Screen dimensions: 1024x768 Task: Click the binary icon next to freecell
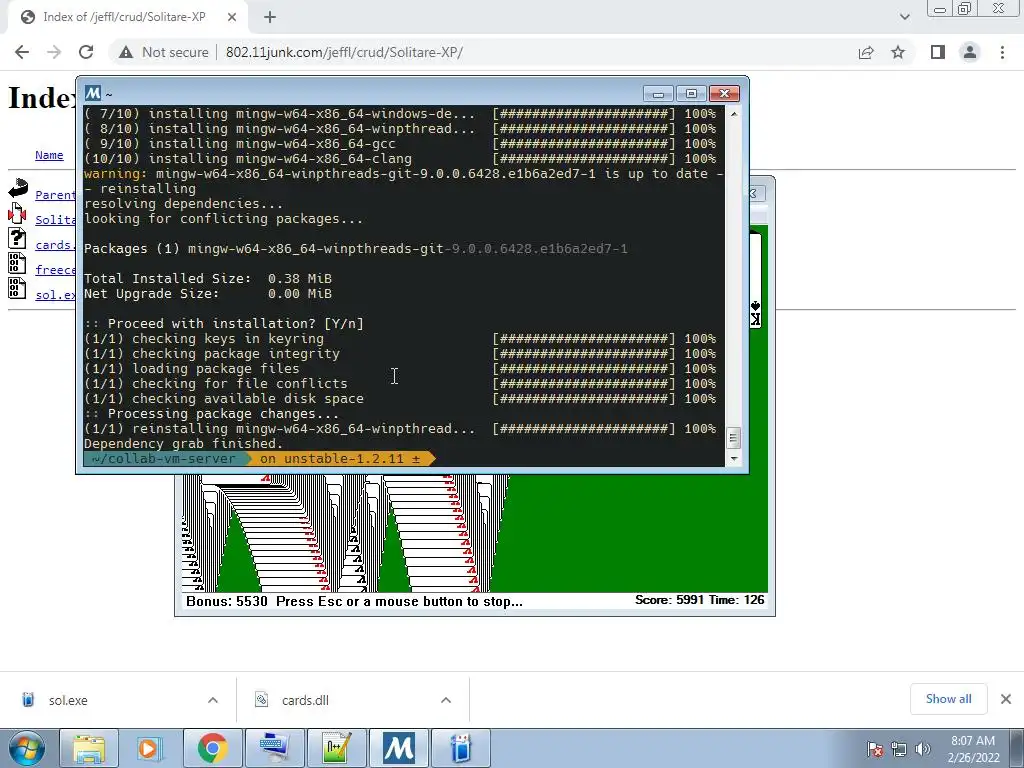click(18, 263)
